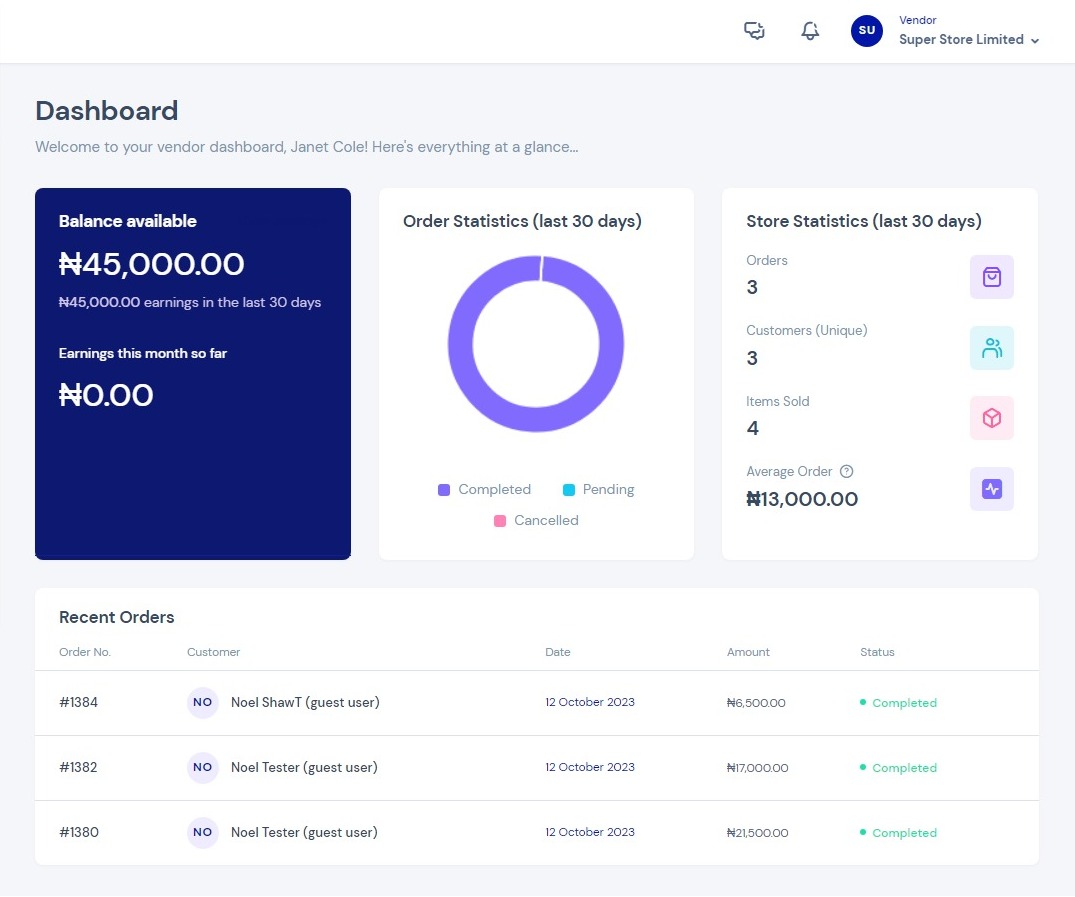Open the messages chat icon

pos(754,31)
